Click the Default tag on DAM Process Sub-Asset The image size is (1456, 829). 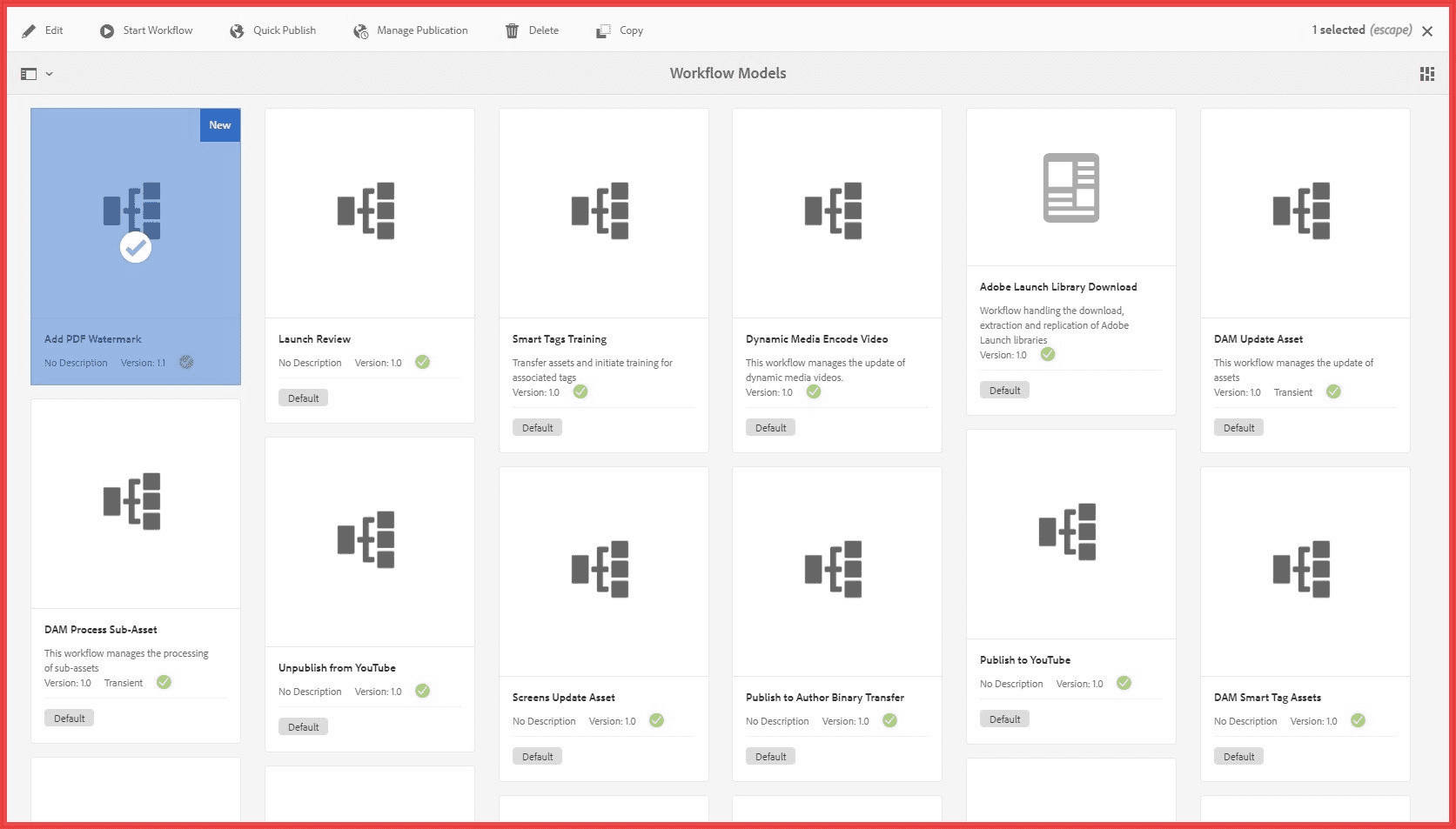(x=69, y=718)
